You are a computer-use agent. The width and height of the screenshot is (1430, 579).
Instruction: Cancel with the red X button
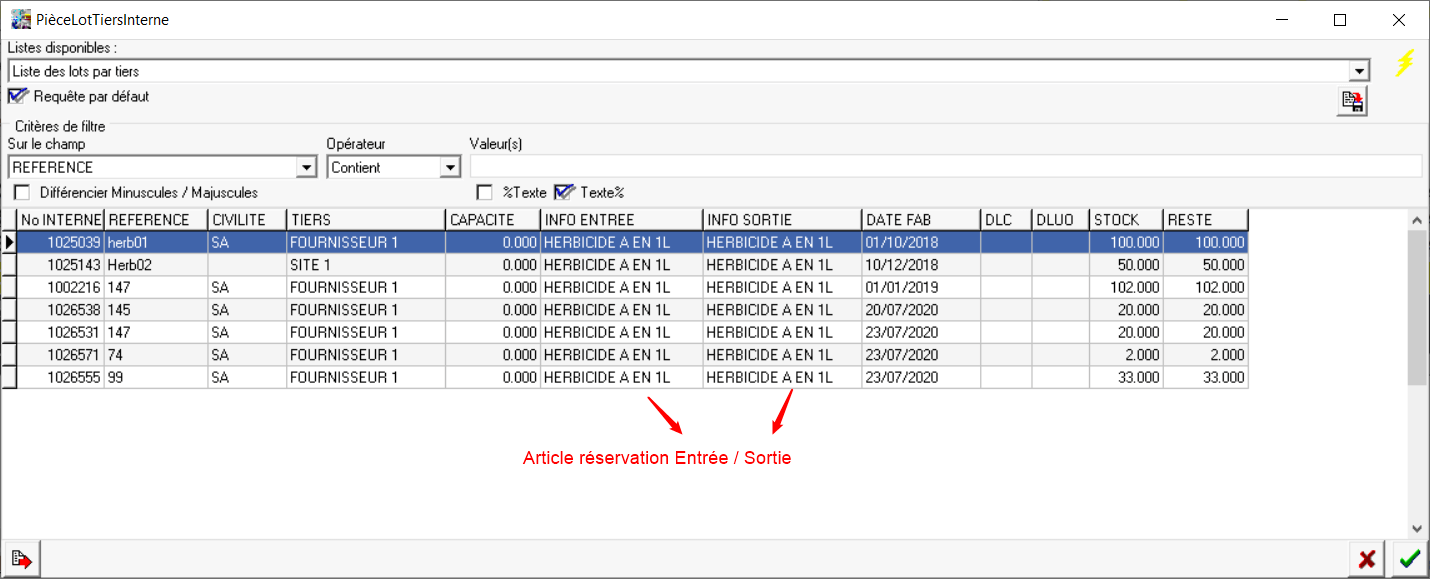tap(1364, 560)
